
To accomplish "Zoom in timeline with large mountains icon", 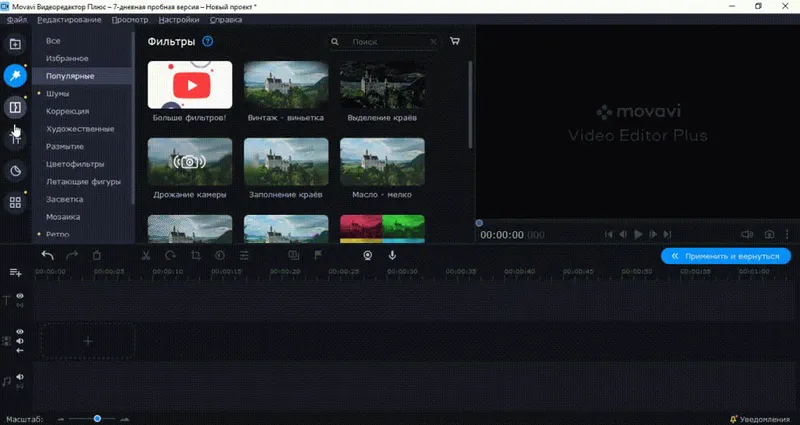I will (124, 419).
